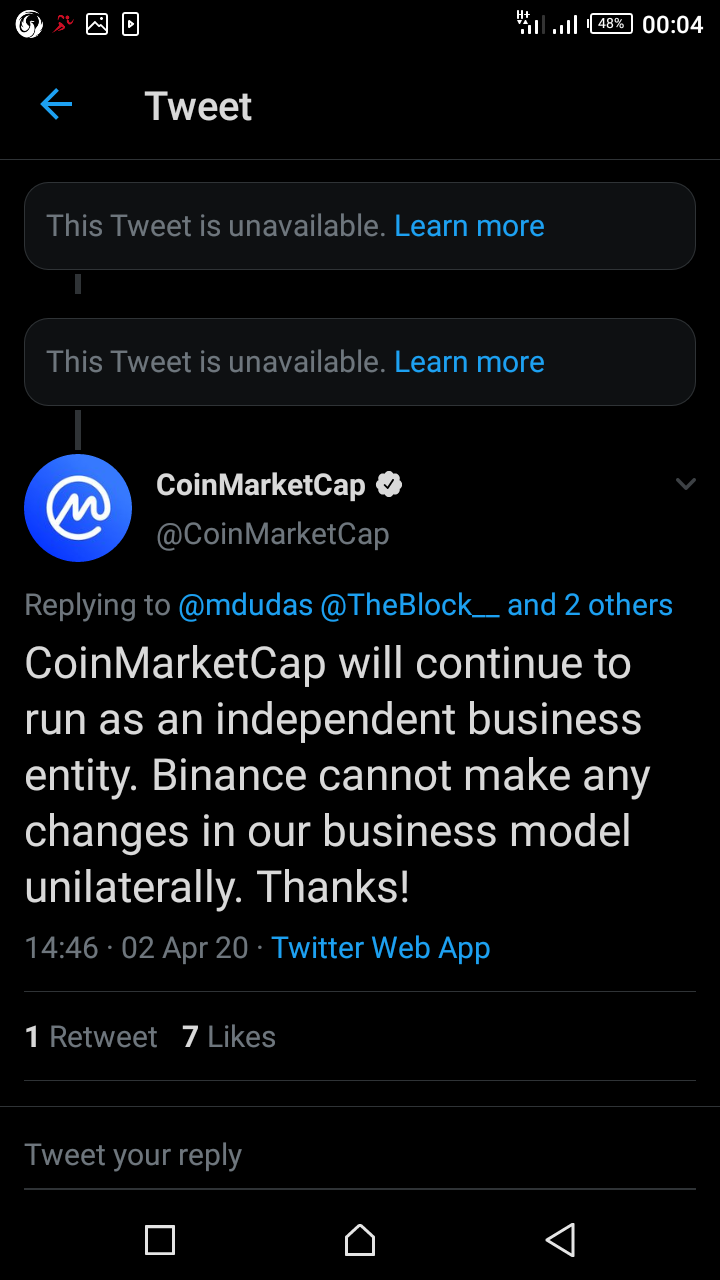
Task: Open the @CoinMarketCap handle
Action: (x=272, y=534)
